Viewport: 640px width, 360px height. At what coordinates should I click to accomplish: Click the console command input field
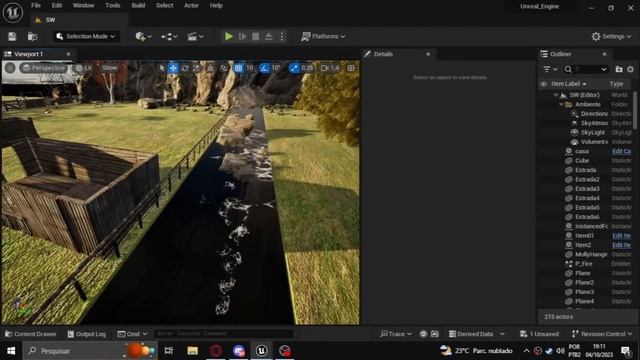223,333
